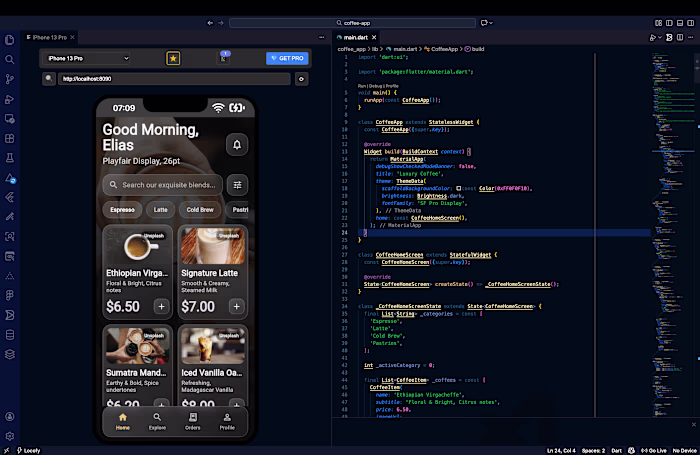This screenshot has width=700, height=455.
Task: Select the Cold Brew category chip
Action: 200,209
